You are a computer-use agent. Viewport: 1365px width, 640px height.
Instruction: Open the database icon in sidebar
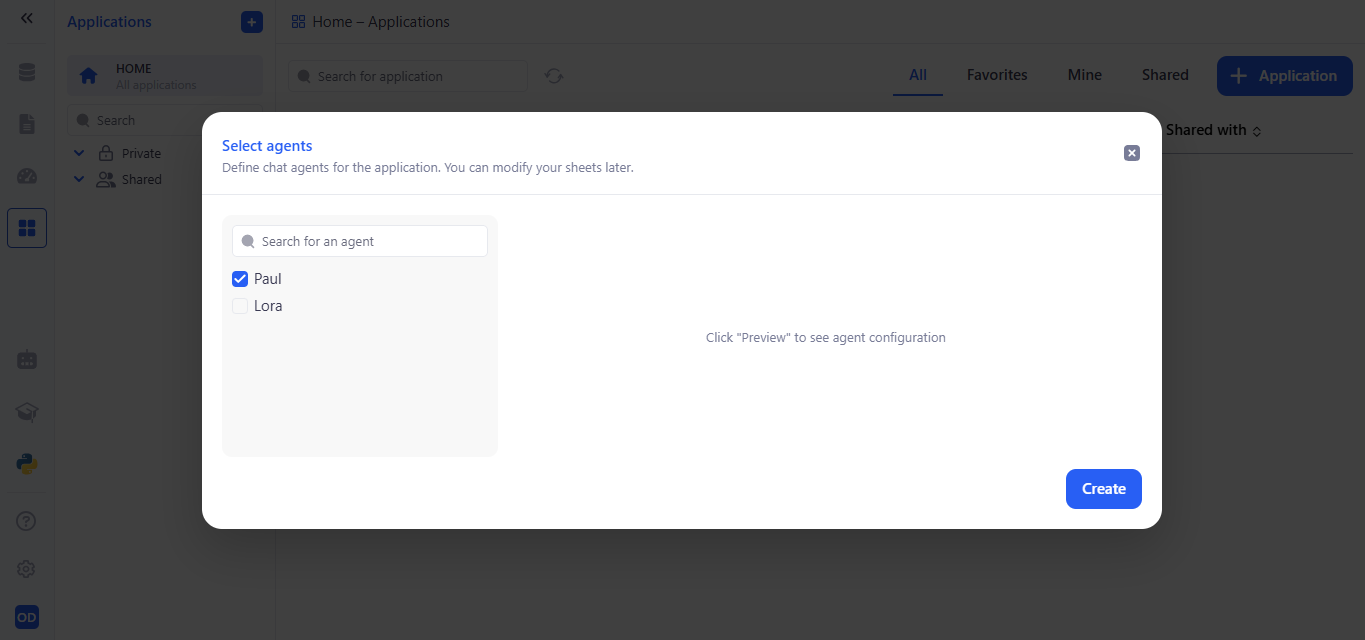coord(27,72)
